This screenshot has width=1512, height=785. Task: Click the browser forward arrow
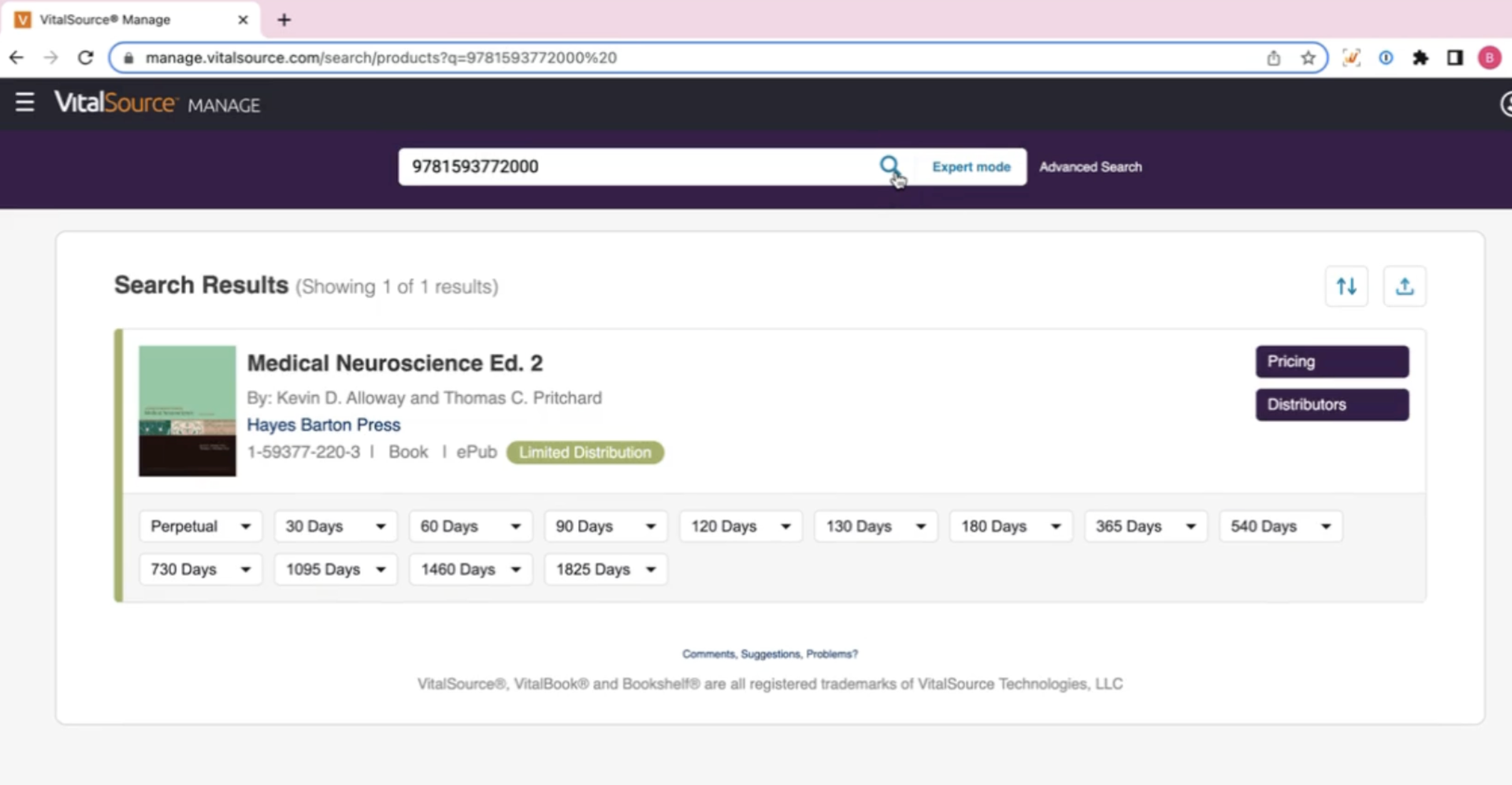tap(51, 58)
